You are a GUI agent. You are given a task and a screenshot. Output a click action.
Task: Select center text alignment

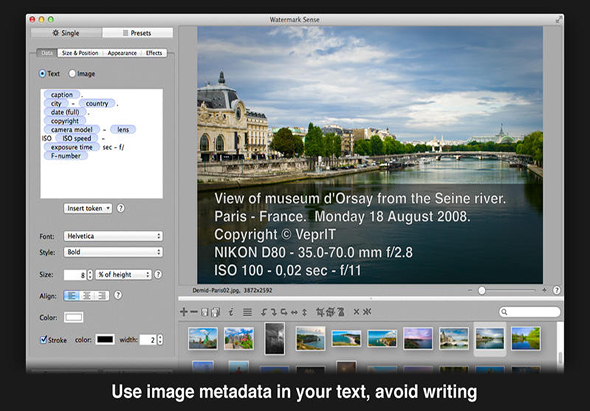coord(87,296)
